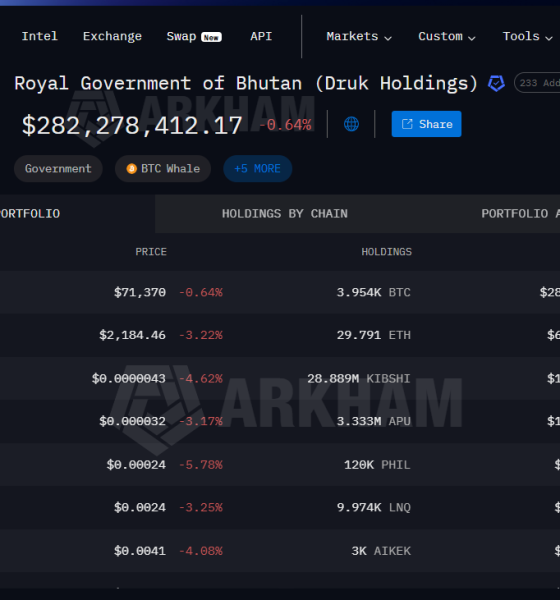The image size is (560, 600).
Task: Expand the Custom dropdown menu
Action: pos(447,36)
